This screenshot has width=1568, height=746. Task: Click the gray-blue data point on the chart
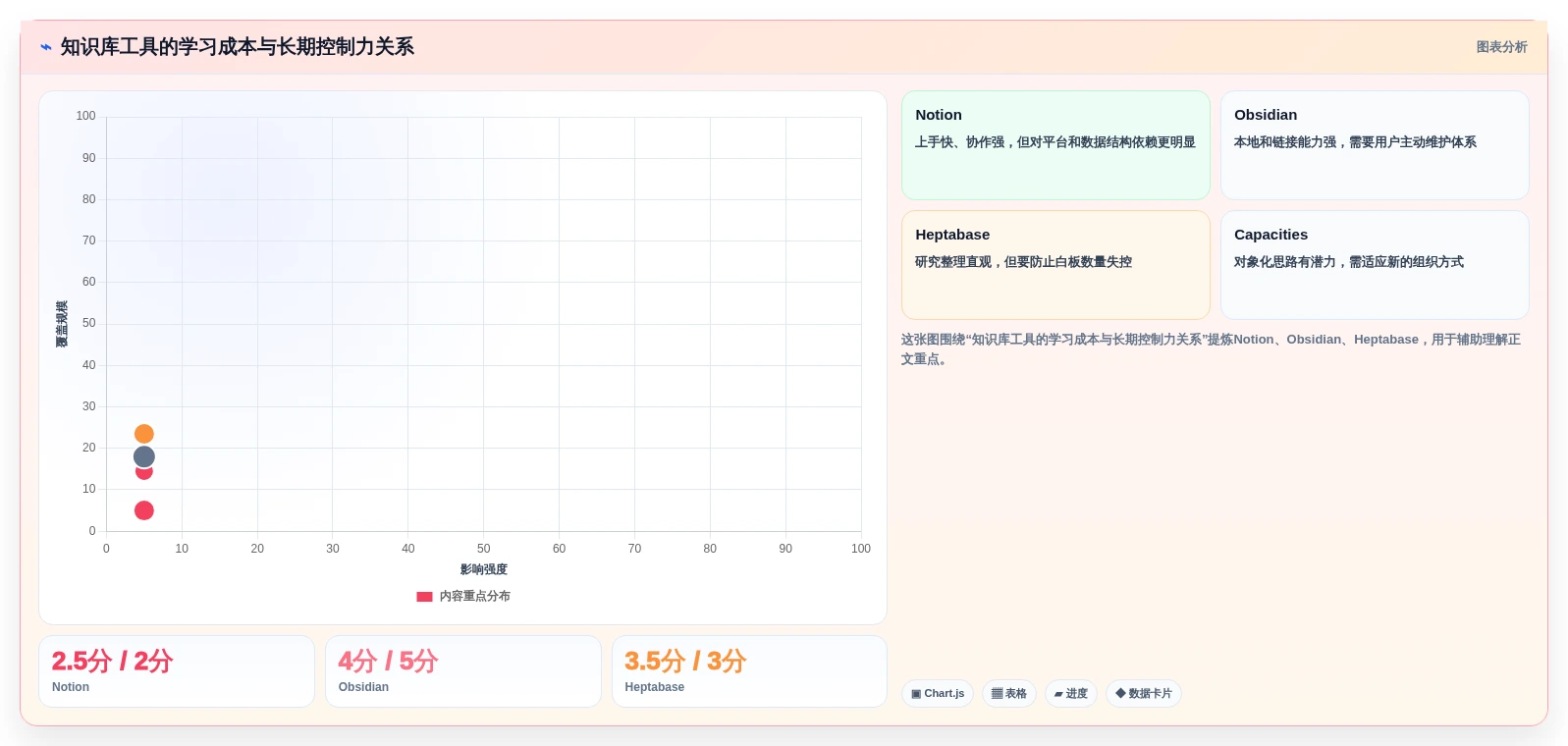tap(144, 456)
